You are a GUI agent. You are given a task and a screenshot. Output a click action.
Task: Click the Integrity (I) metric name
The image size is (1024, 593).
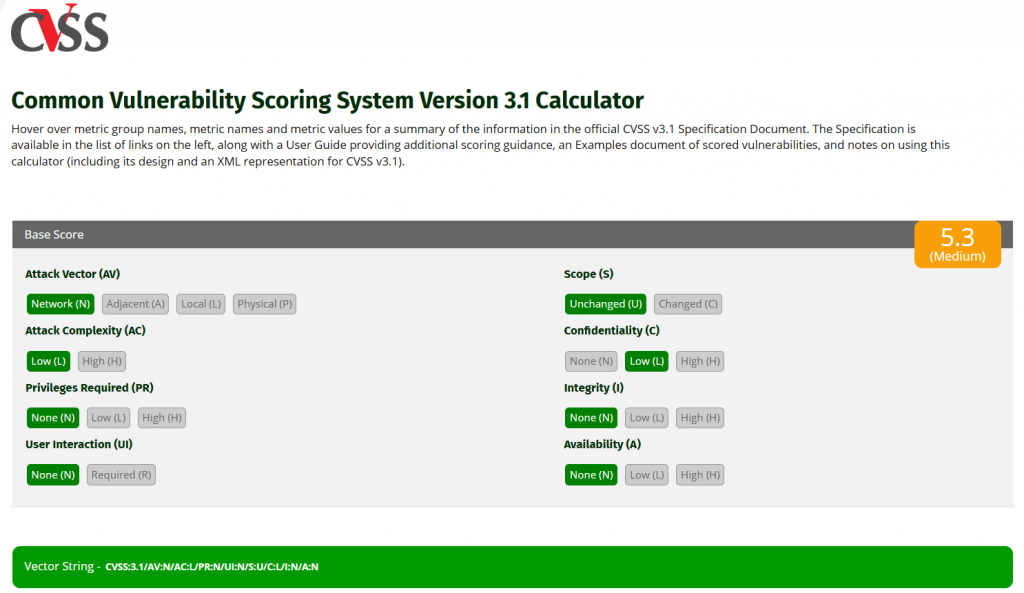[594, 388]
